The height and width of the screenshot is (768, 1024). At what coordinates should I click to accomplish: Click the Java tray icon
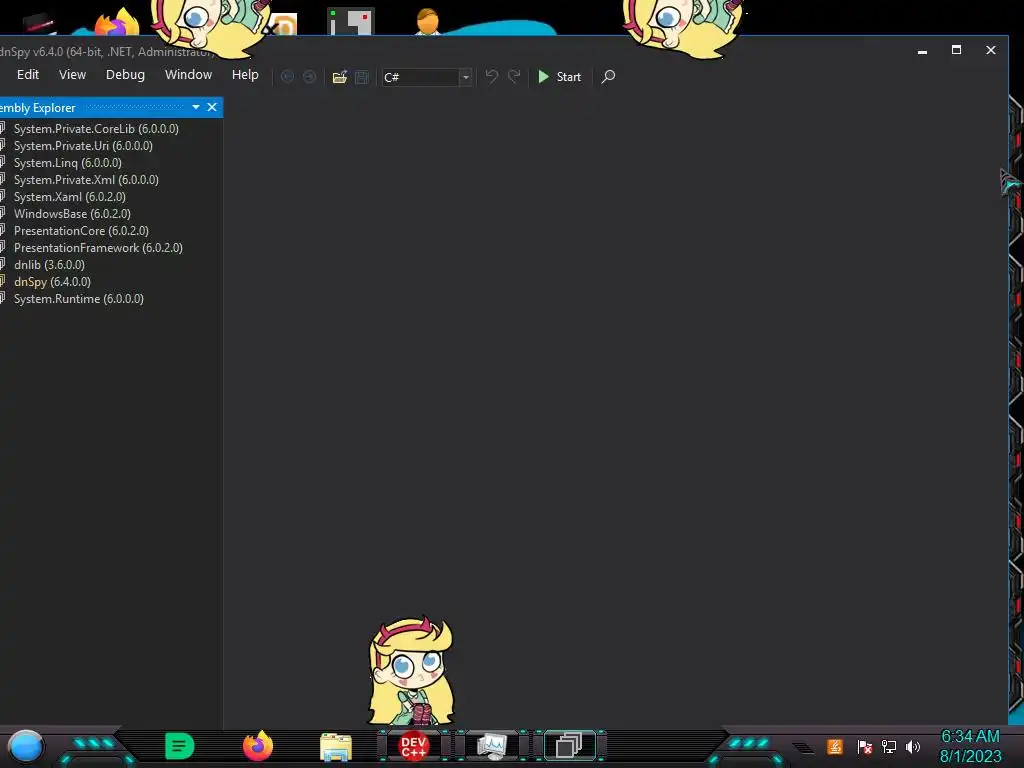click(835, 746)
